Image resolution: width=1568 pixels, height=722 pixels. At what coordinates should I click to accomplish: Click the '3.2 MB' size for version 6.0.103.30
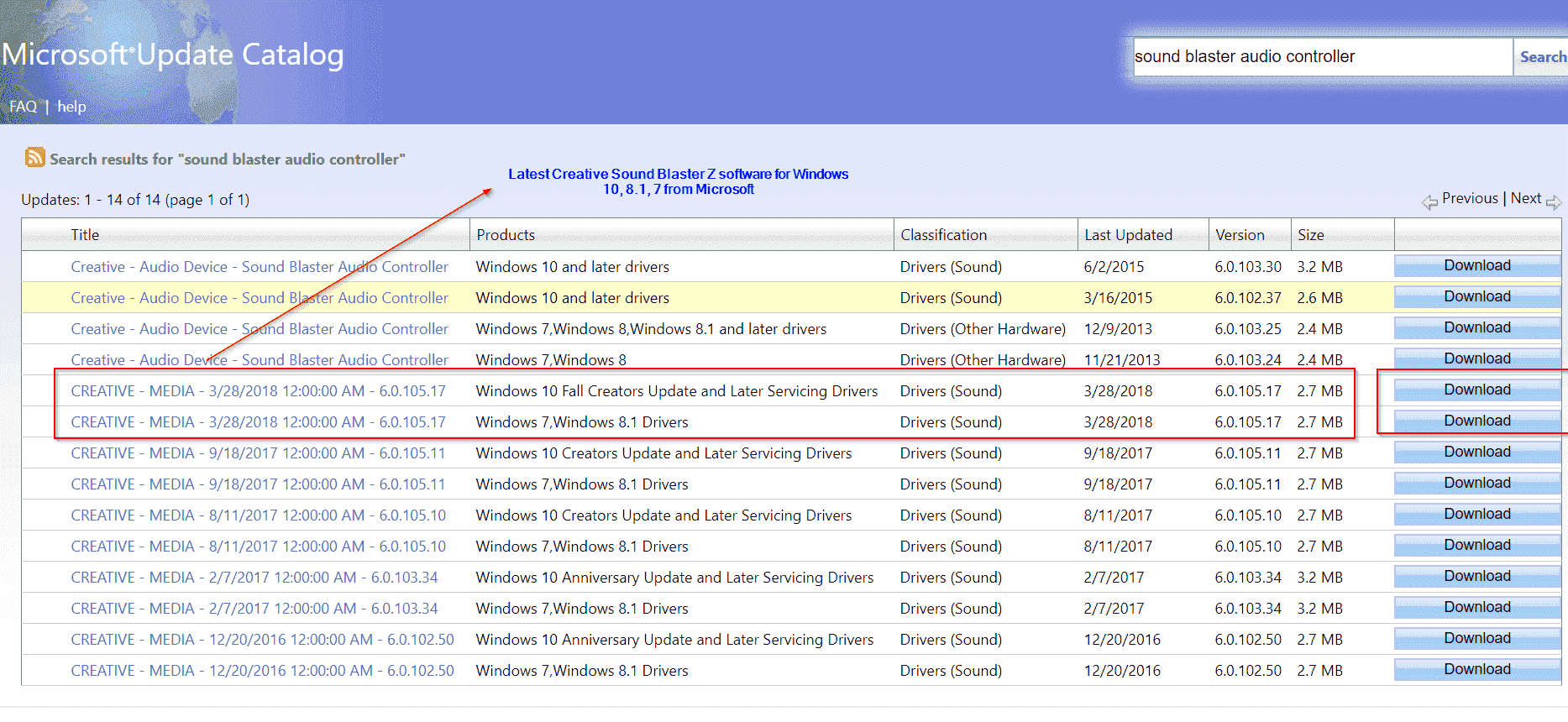tap(1319, 267)
